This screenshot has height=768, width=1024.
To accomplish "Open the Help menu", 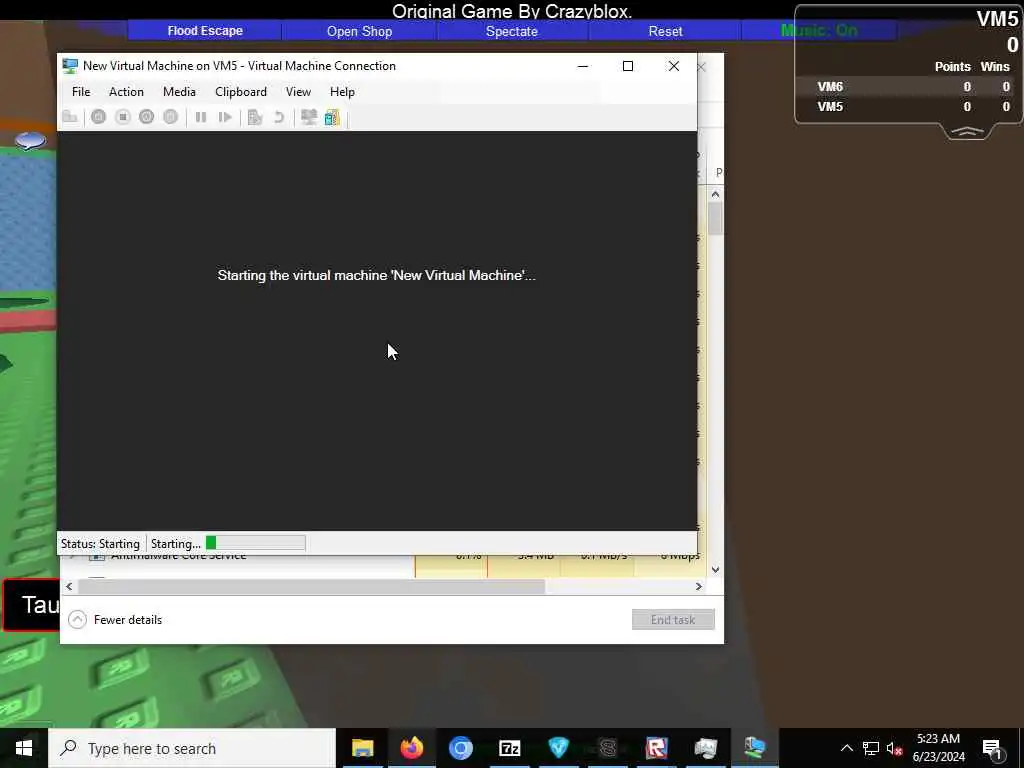I will click(x=342, y=92).
